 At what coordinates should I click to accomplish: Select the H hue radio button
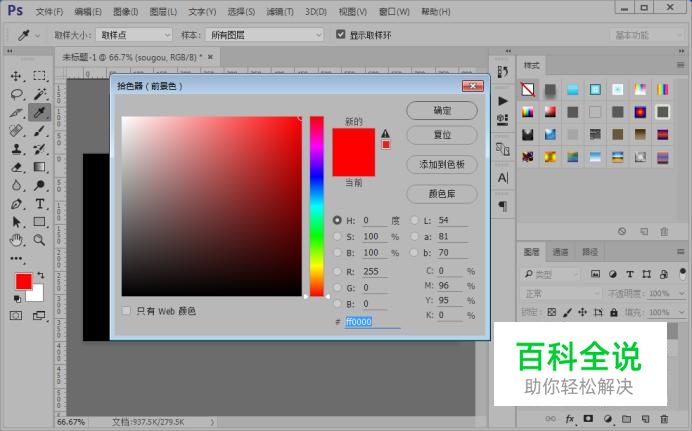coord(337,220)
